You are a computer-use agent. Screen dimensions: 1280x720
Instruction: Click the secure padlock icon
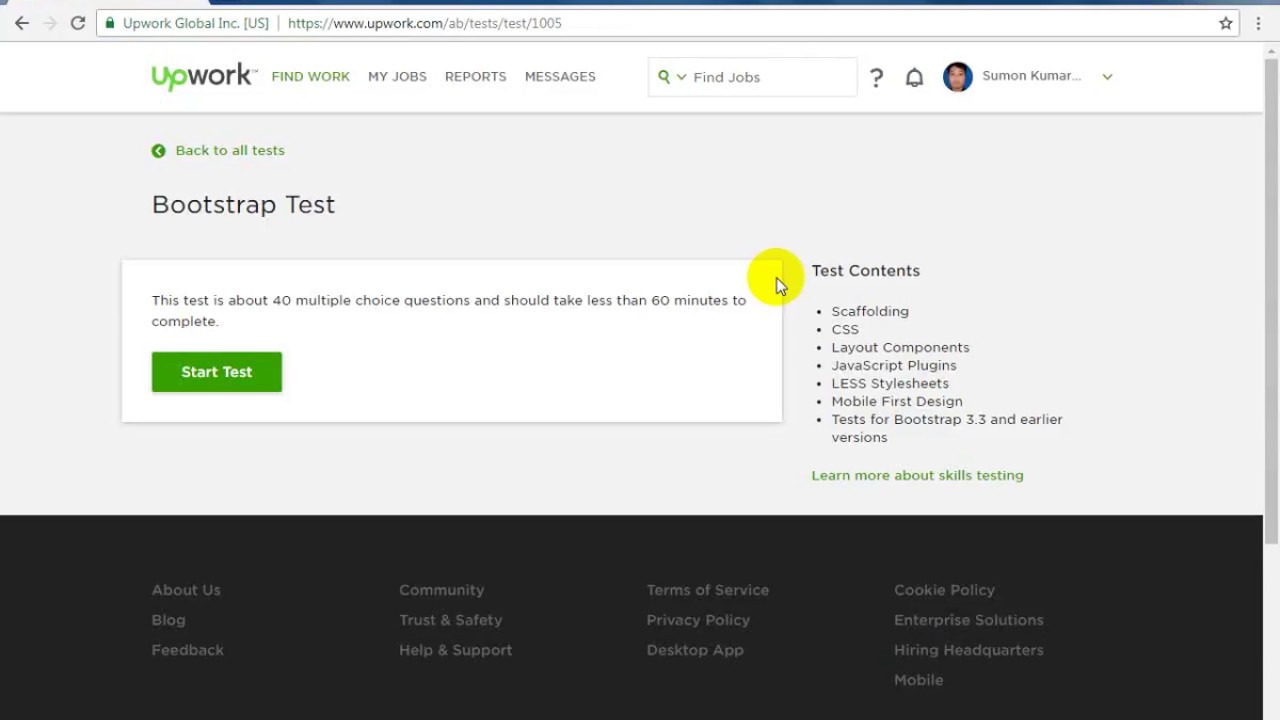tap(110, 23)
